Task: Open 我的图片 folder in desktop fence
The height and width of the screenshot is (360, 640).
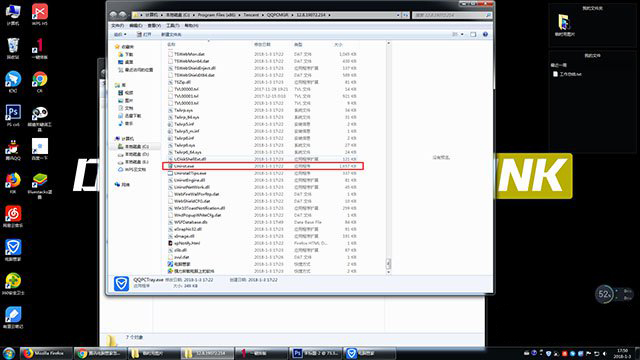Action: point(564,24)
